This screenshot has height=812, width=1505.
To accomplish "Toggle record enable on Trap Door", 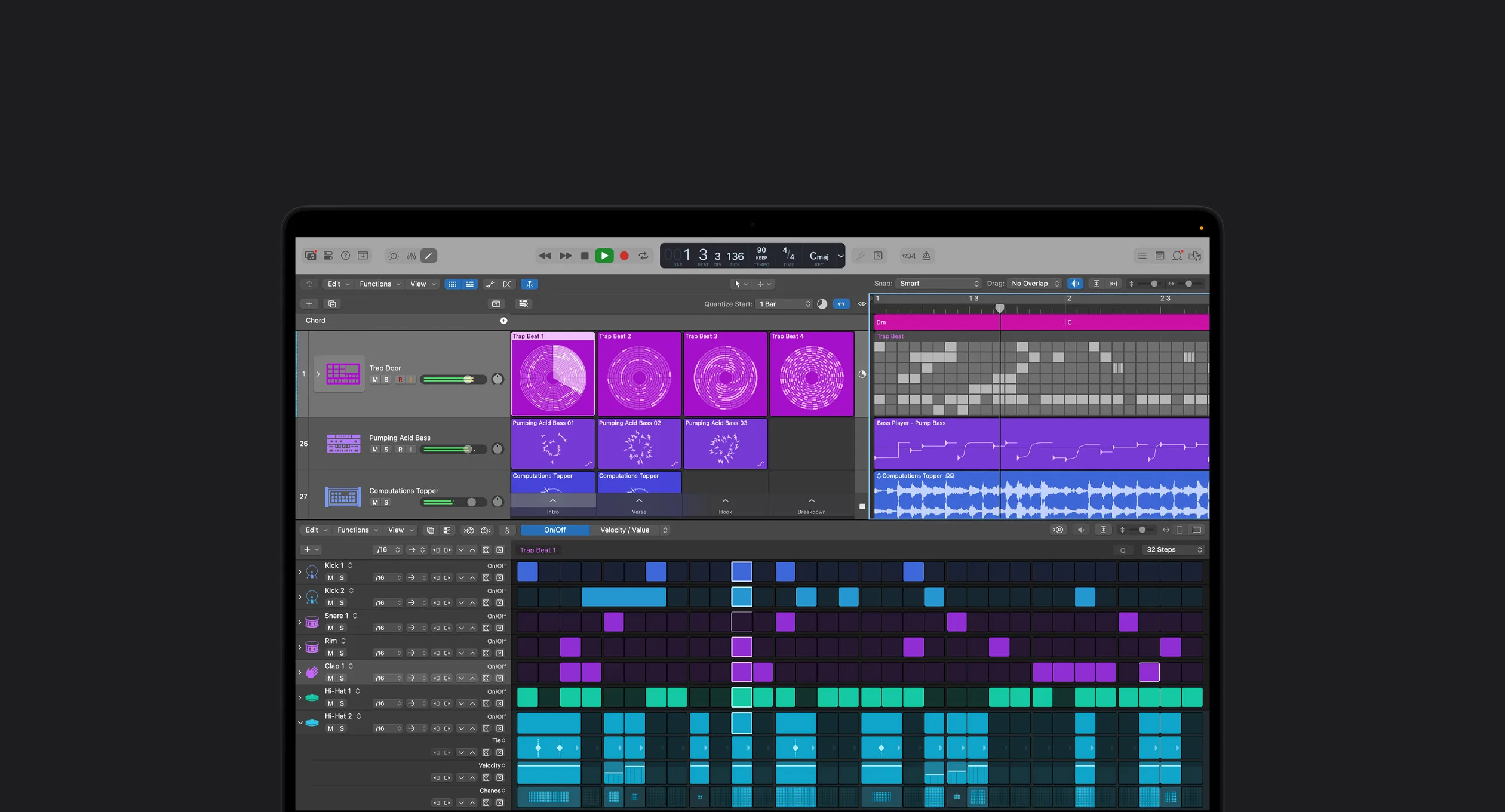I will [x=401, y=379].
